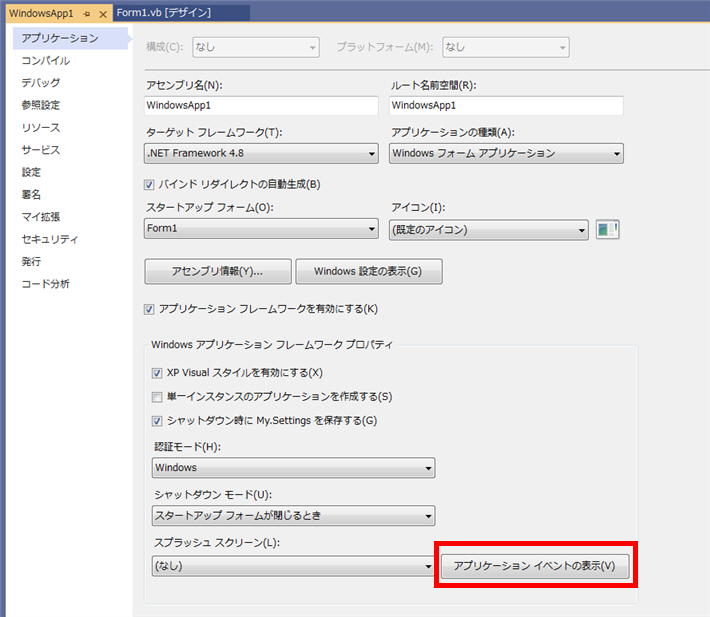Open the アイコン dropdown
The width and height of the screenshot is (710, 617).
[x=489, y=230]
